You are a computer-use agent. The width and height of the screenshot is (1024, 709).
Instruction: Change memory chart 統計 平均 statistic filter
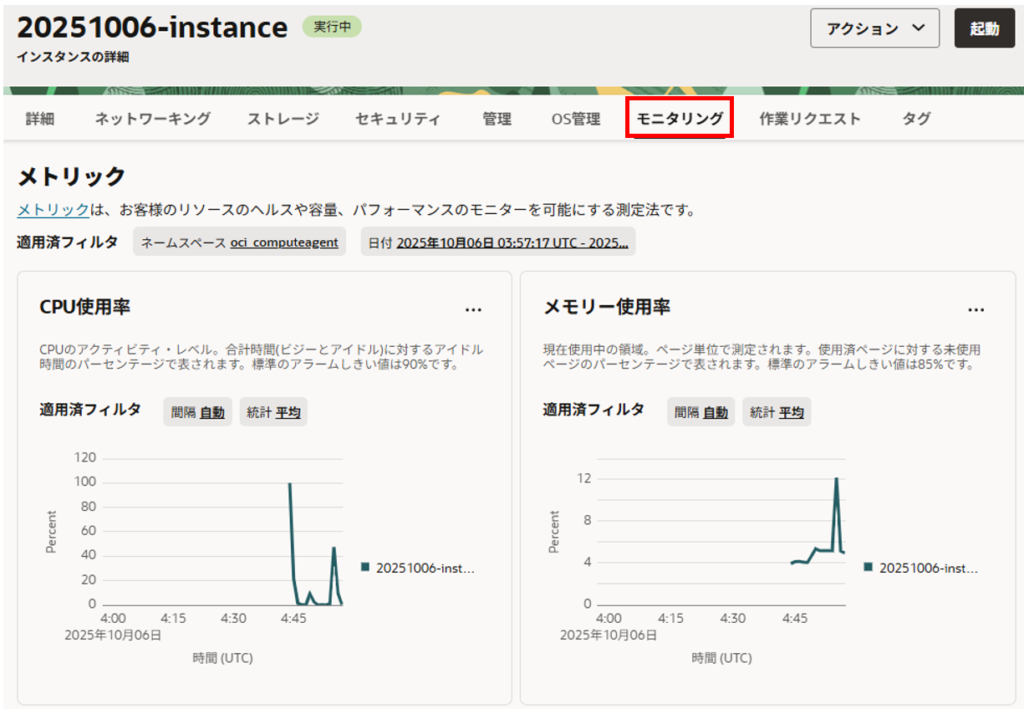tap(776, 412)
